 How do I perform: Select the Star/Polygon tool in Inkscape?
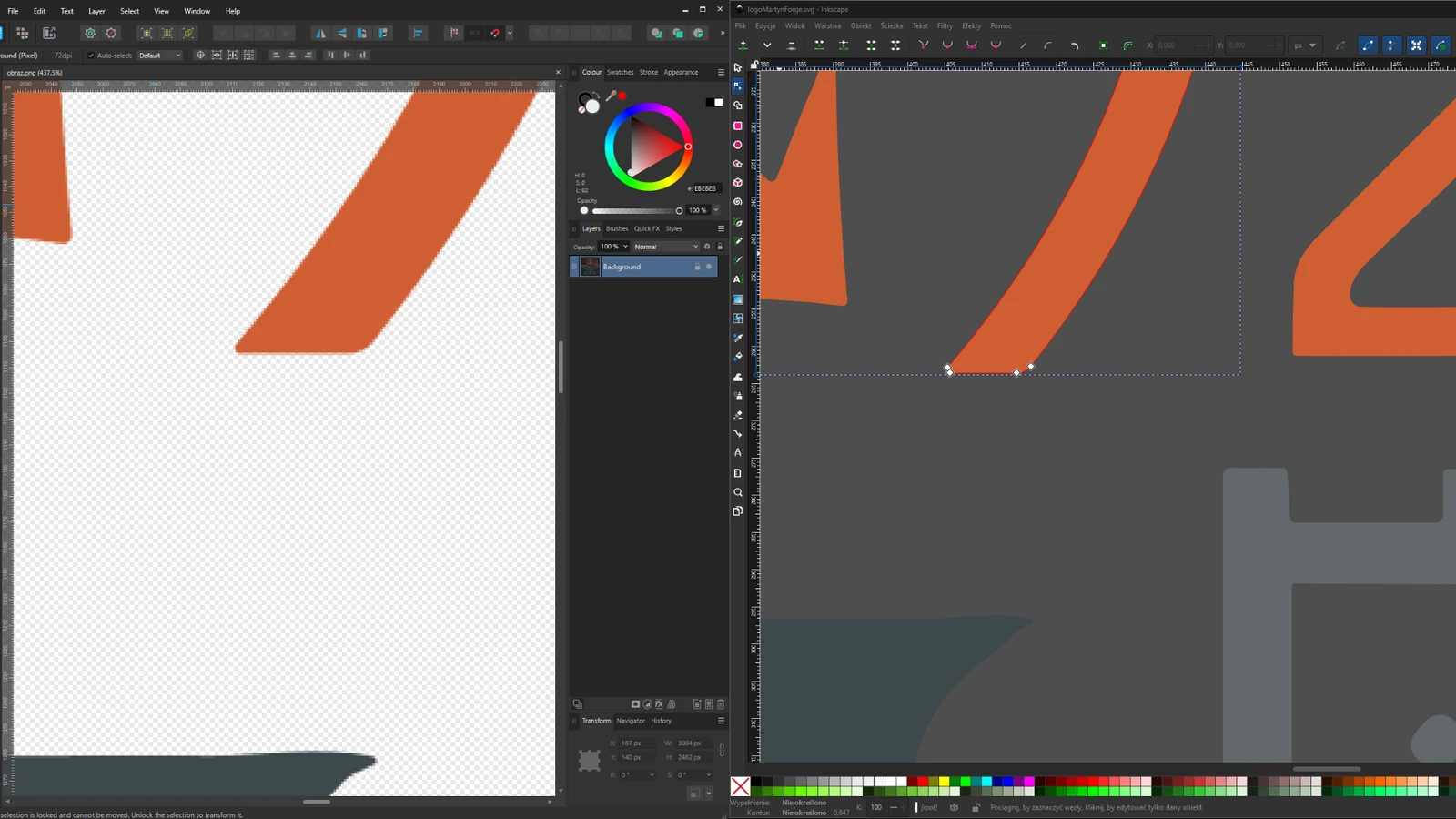tap(738, 164)
